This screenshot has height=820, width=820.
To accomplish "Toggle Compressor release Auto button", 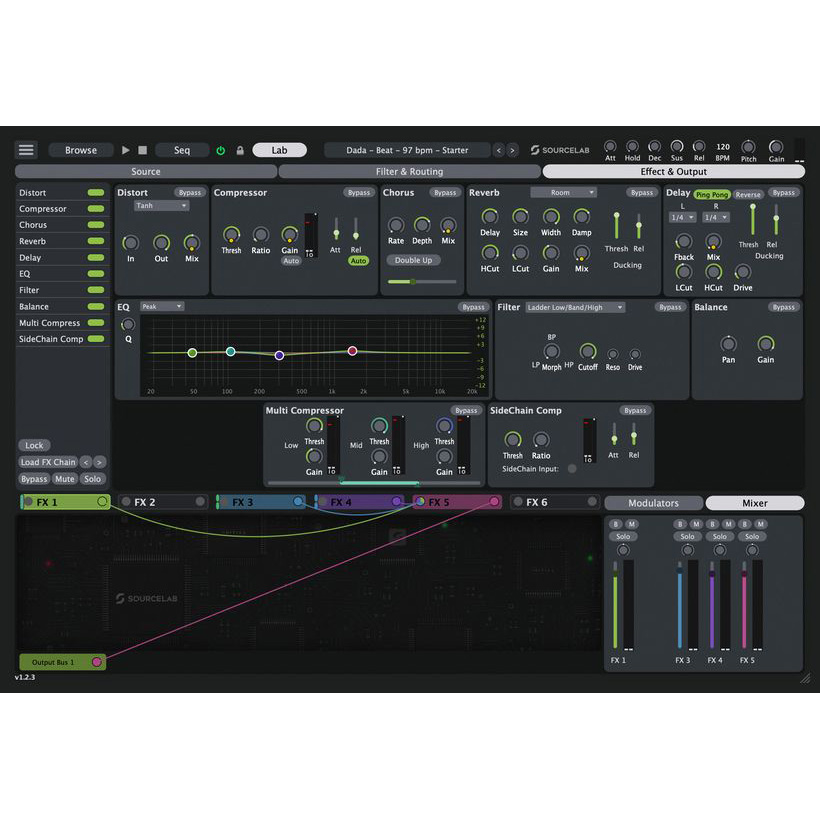I will pyautogui.click(x=358, y=260).
